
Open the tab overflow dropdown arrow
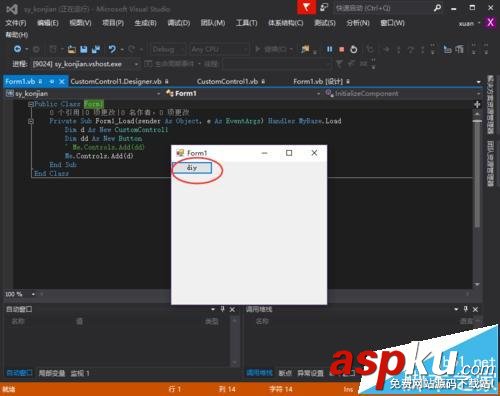point(479,82)
